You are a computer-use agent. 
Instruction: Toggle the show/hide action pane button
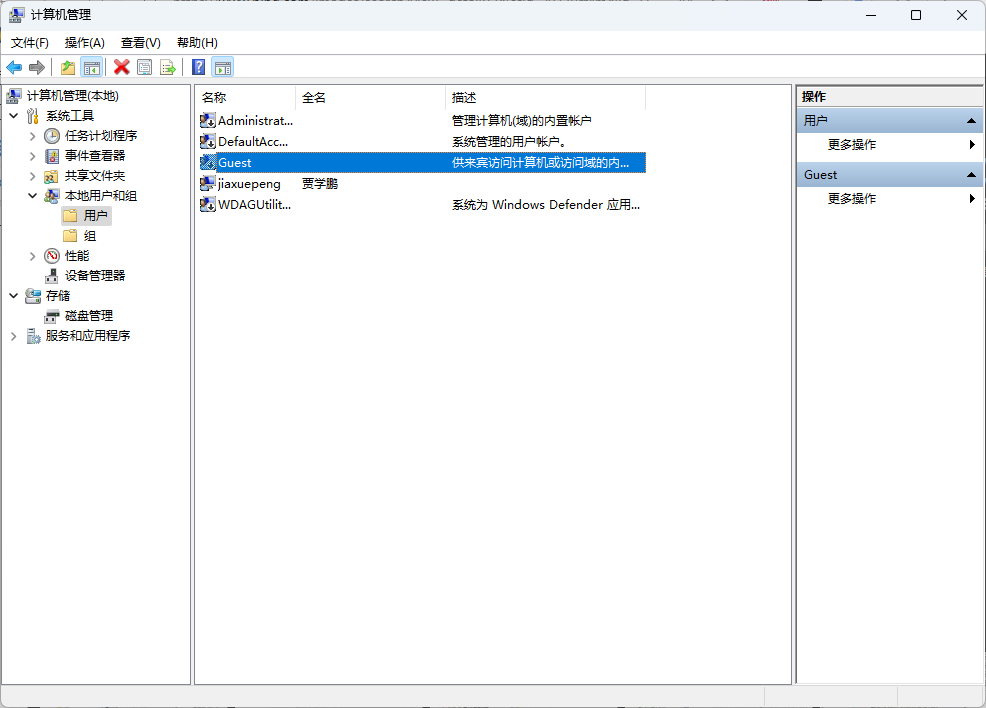(x=223, y=67)
